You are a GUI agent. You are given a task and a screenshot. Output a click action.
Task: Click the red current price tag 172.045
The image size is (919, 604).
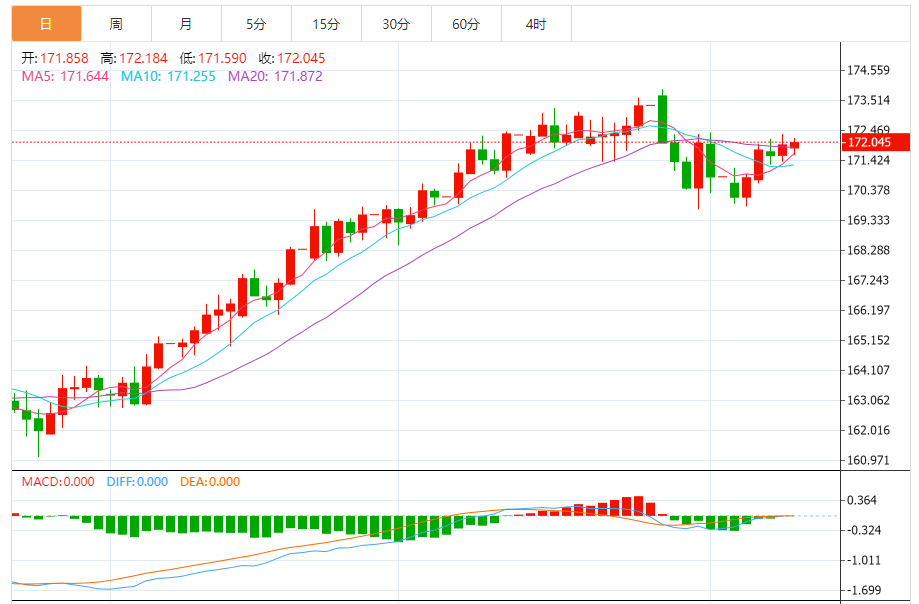point(876,142)
